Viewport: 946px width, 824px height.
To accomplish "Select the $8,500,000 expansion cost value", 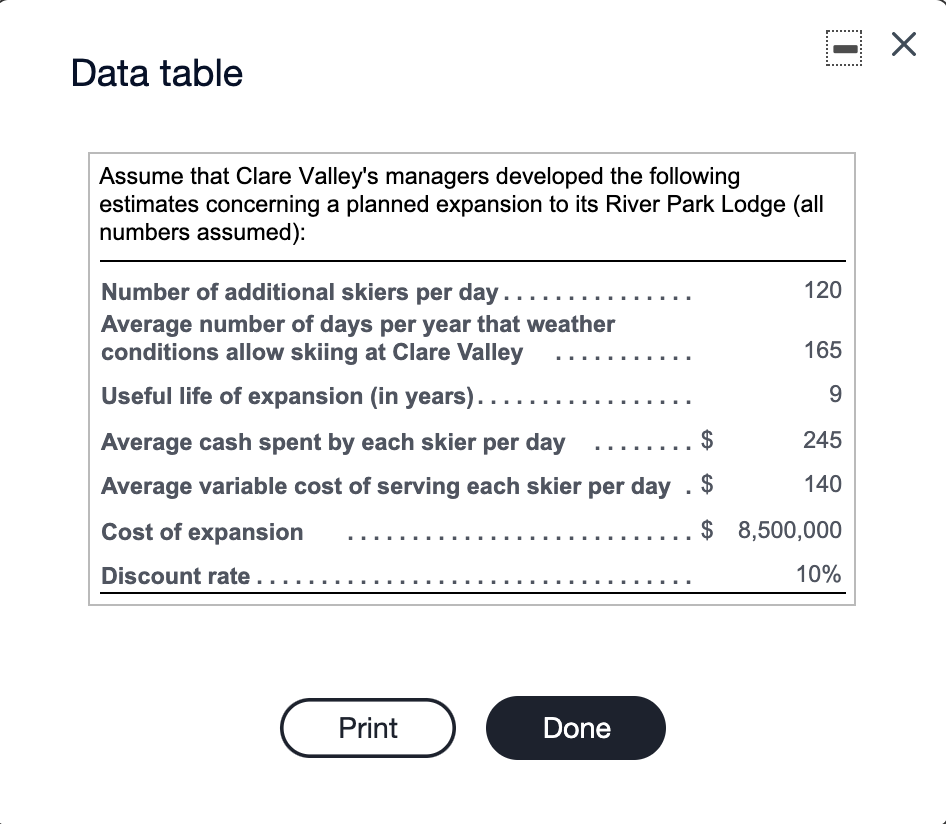I will point(790,530).
